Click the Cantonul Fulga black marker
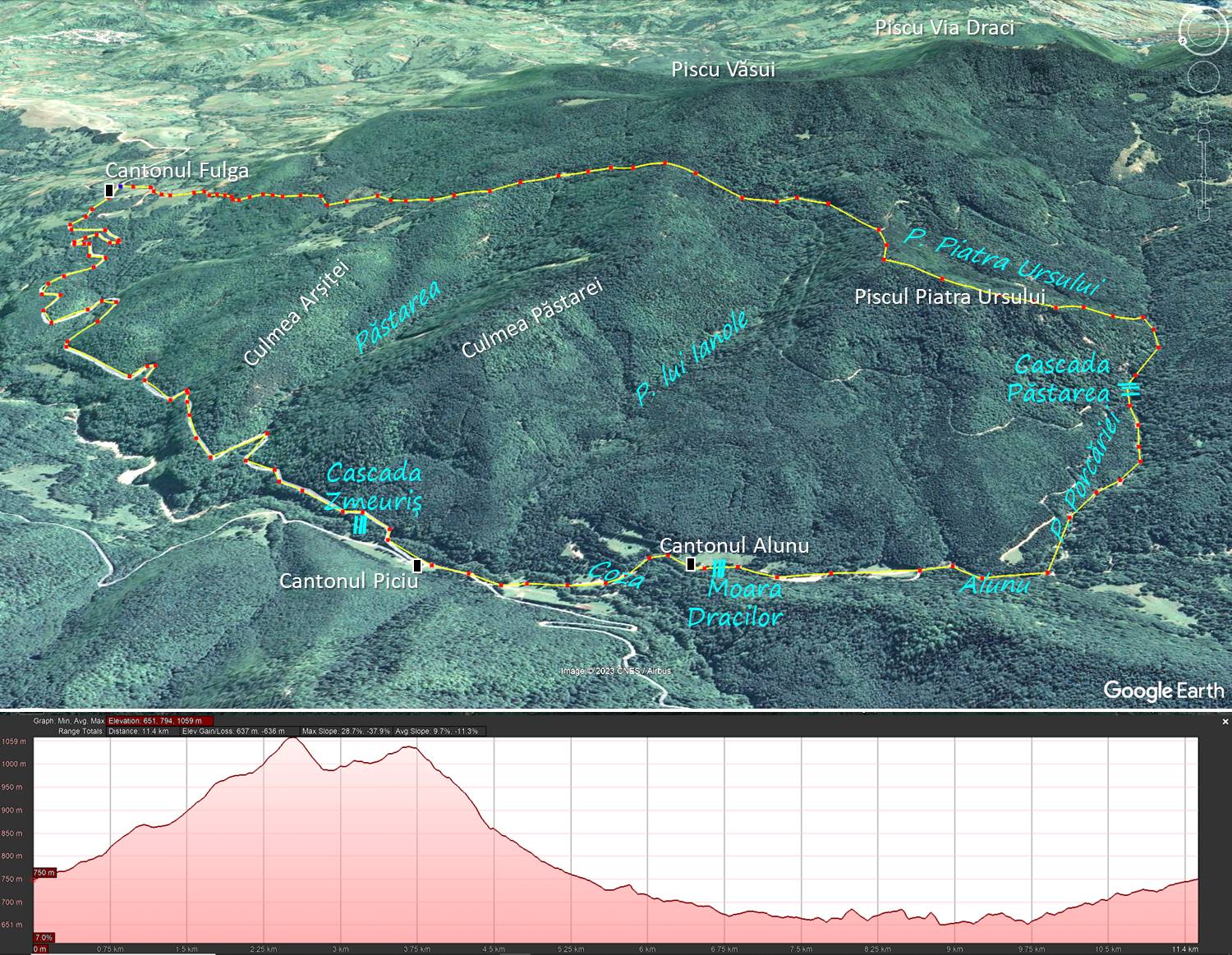The image size is (1232, 955). click(x=109, y=191)
